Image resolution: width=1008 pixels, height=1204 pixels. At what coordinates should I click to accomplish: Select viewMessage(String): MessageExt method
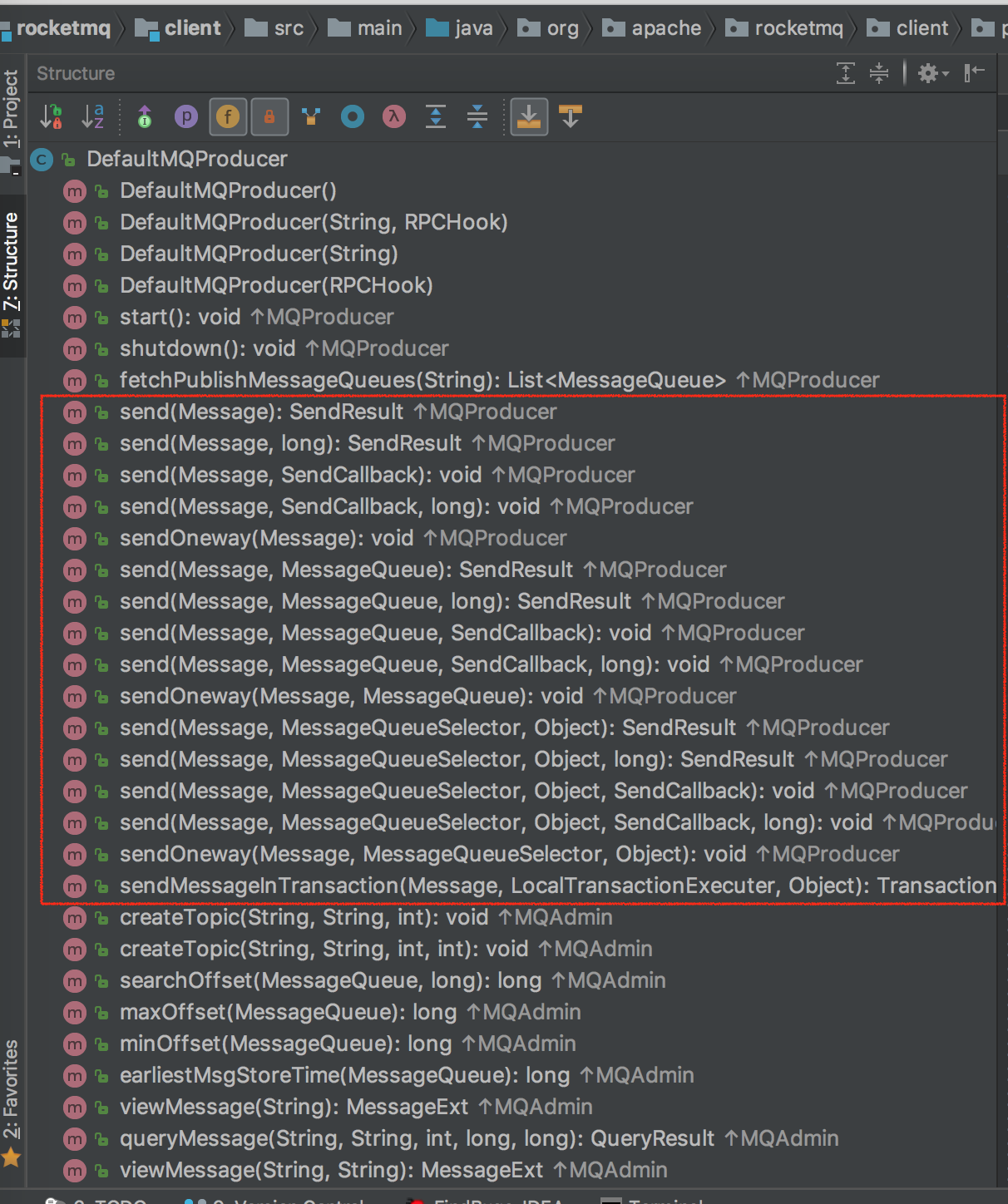point(356,1107)
